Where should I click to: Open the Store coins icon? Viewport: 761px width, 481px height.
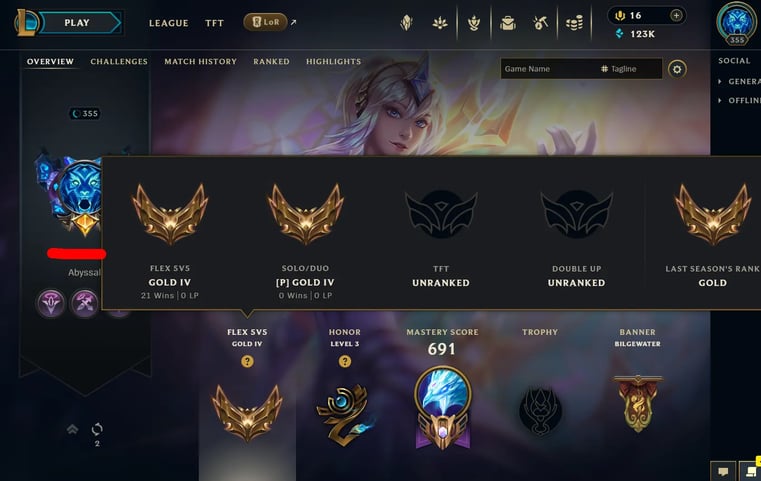pyautogui.click(x=574, y=23)
